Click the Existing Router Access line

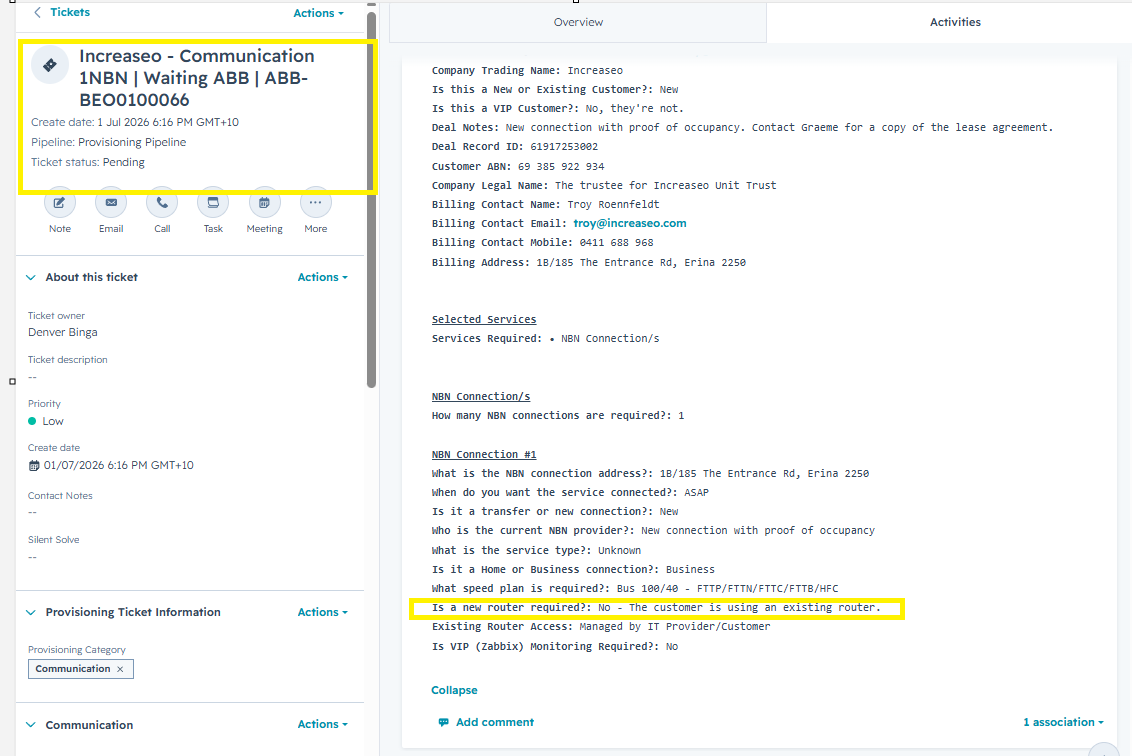tap(601, 627)
